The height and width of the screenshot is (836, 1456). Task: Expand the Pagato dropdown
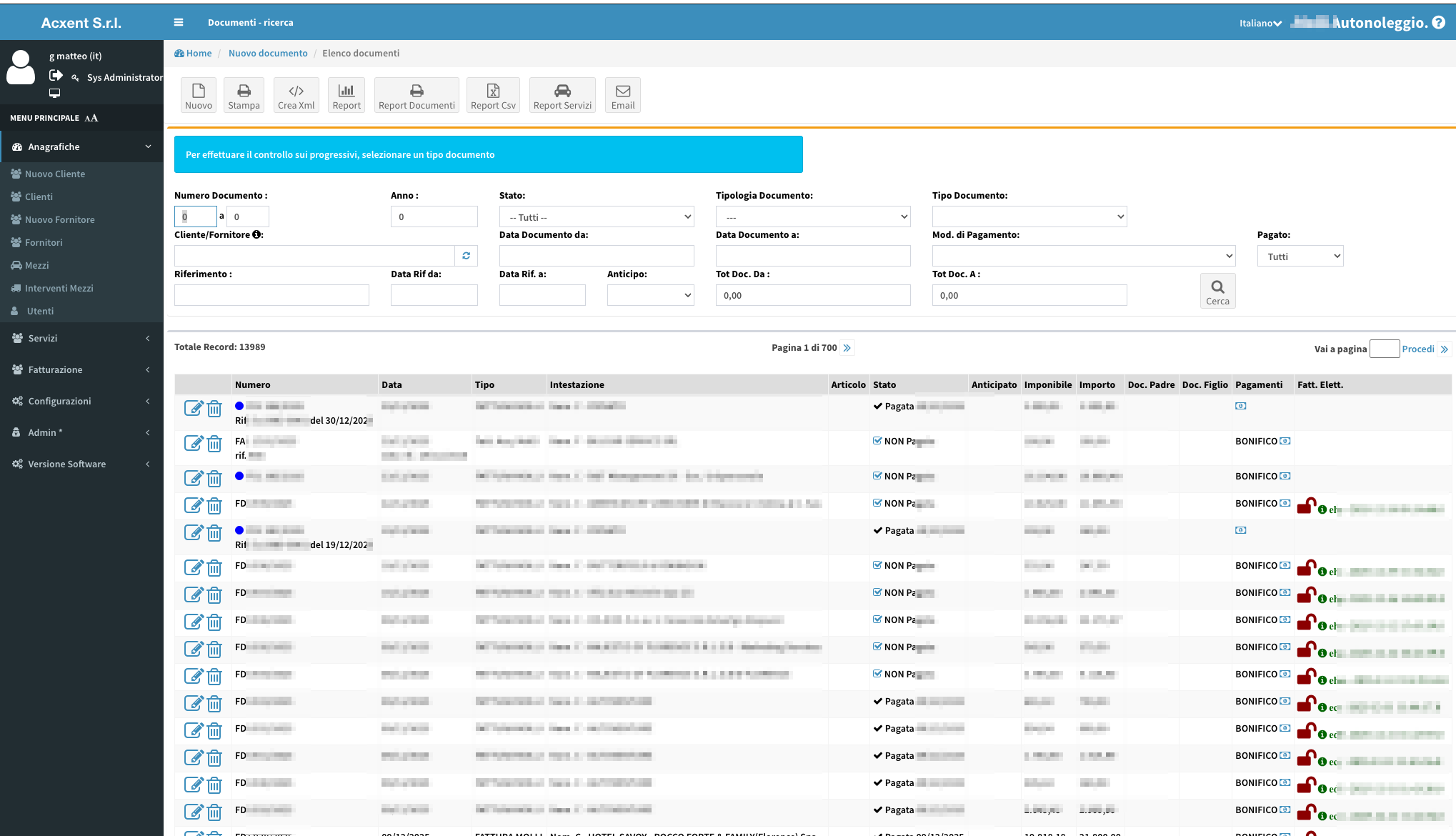[1300, 257]
